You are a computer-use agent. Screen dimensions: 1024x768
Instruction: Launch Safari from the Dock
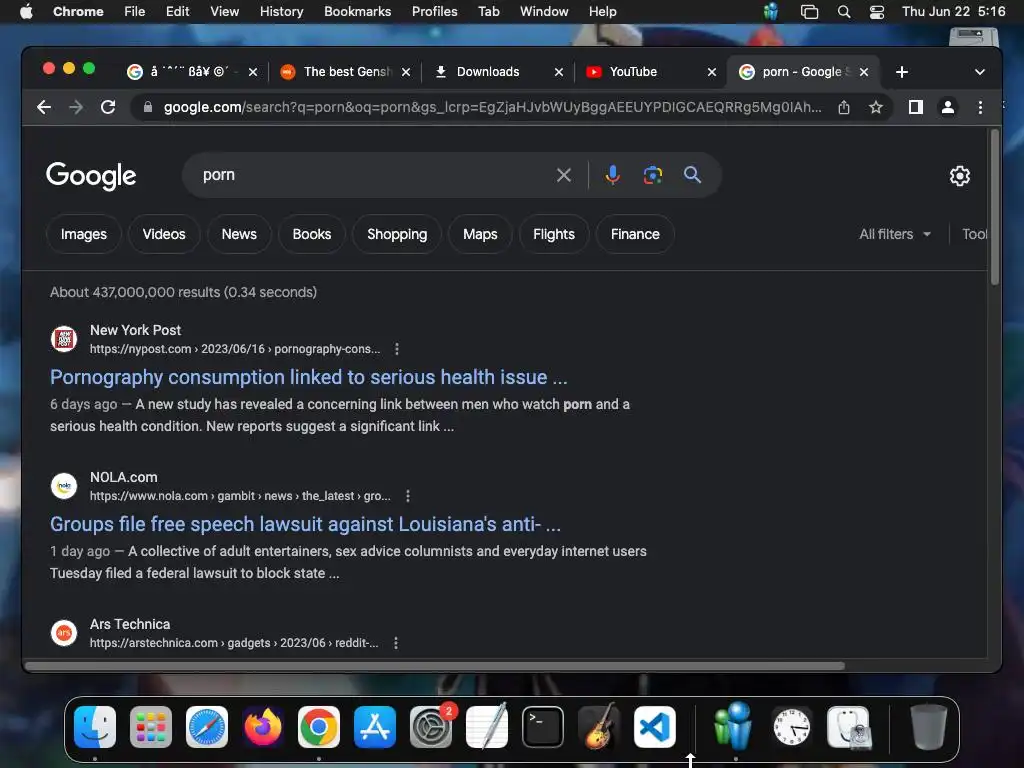[207, 727]
